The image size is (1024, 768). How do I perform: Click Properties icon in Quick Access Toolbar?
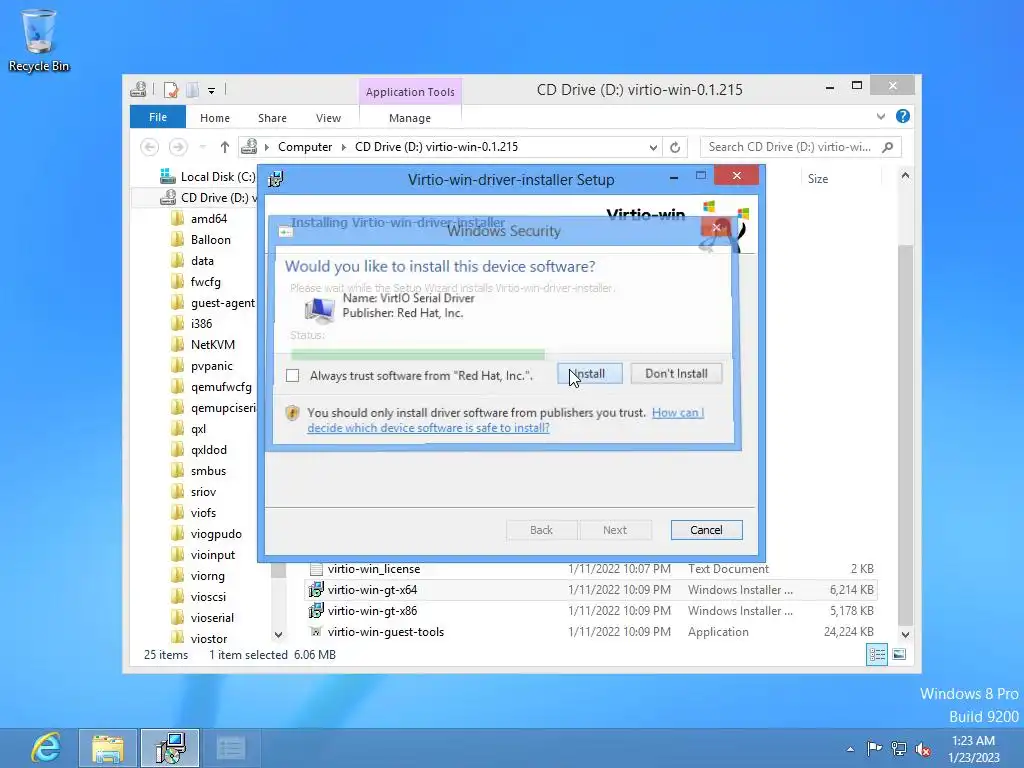[x=171, y=90]
